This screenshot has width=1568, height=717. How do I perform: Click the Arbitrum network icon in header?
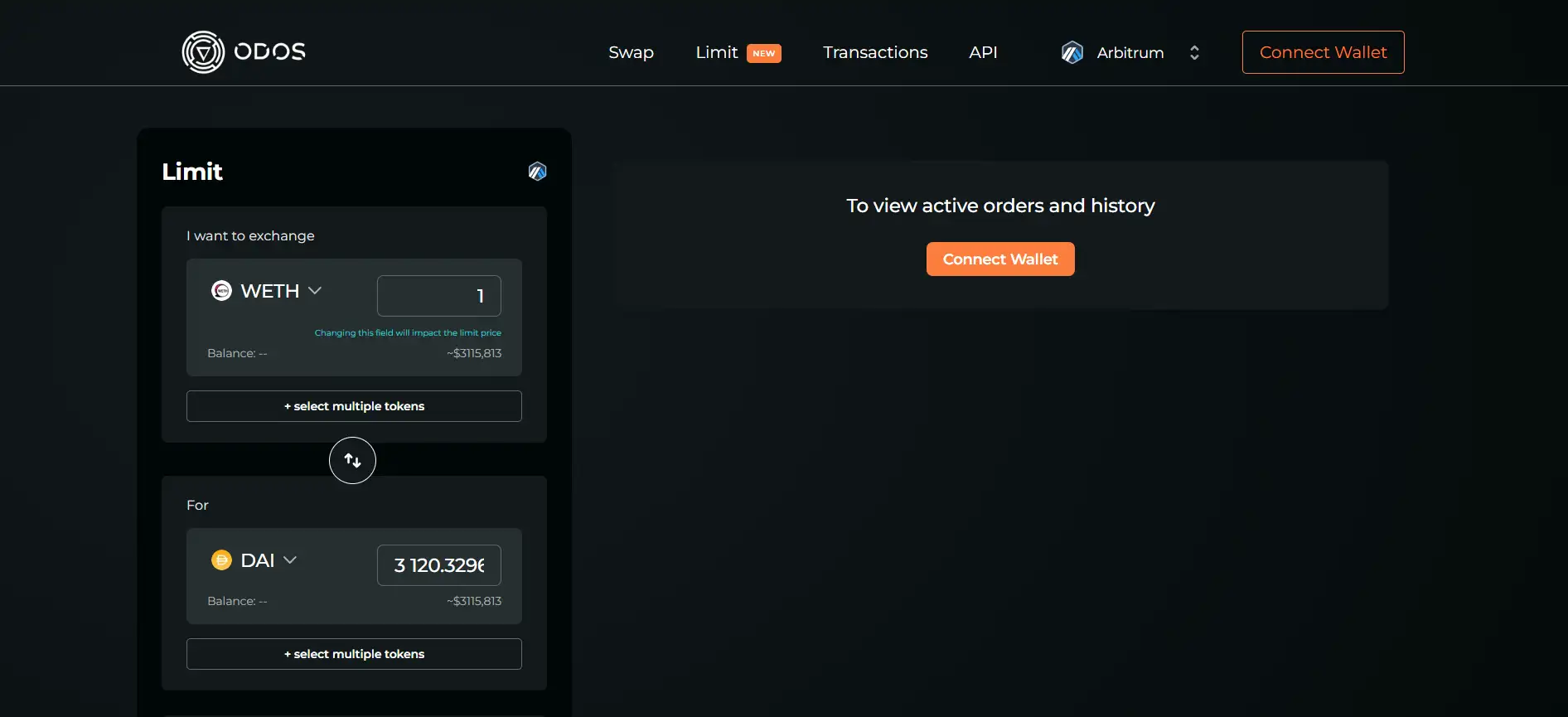[x=1072, y=52]
